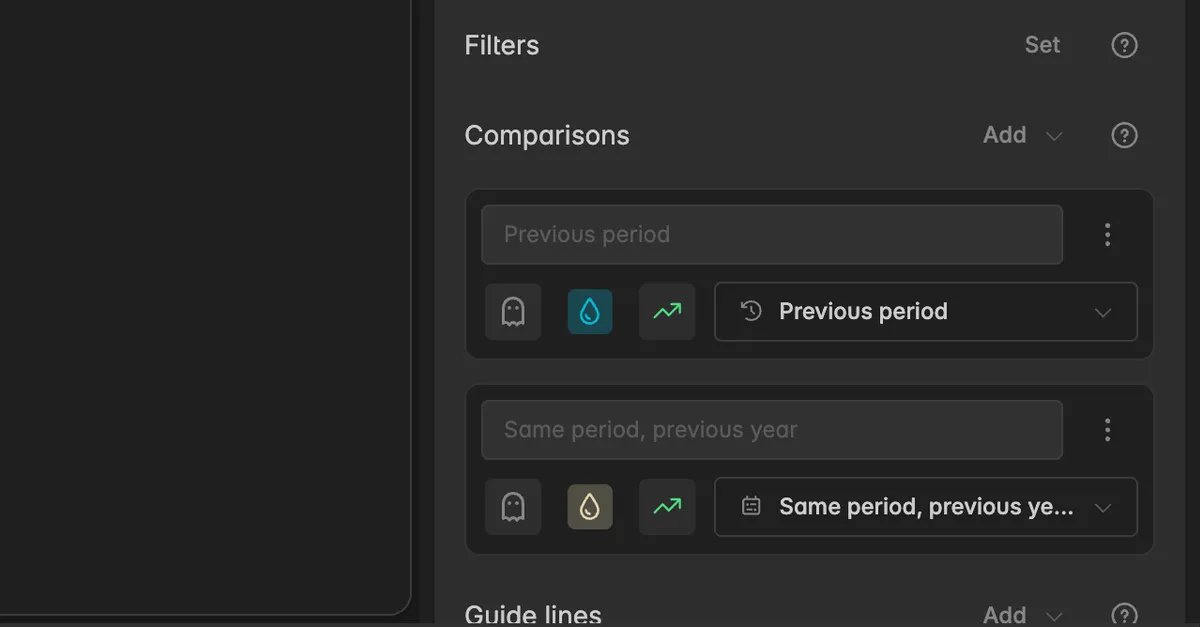Pick tan droplet color for previous year
This screenshot has height=627, width=1200.
pyautogui.click(x=590, y=507)
